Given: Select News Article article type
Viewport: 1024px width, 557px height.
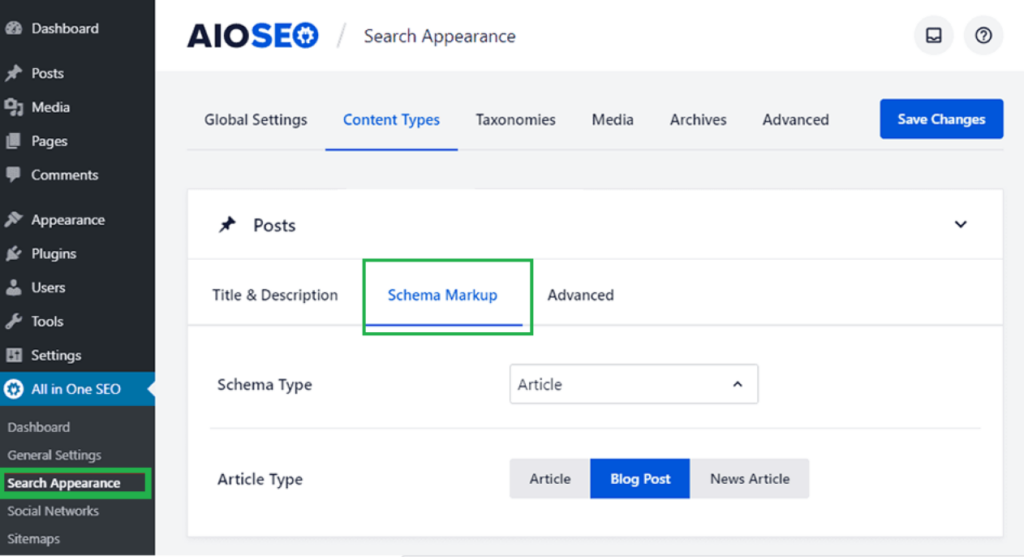Looking at the screenshot, I should 749,479.
